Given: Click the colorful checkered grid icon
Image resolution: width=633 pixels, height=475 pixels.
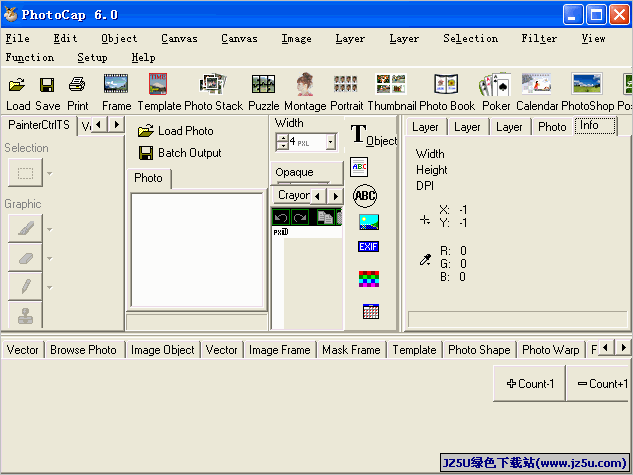Looking at the screenshot, I should point(369,279).
